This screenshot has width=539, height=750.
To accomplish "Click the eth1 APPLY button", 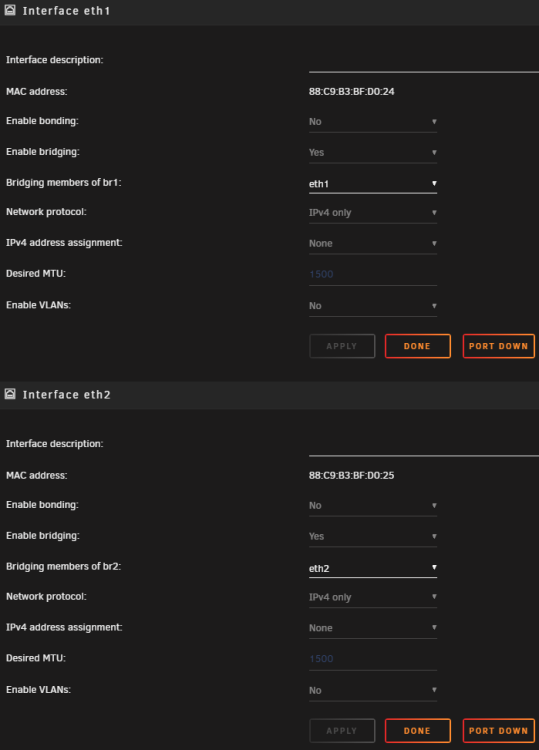I will click(342, 346).
